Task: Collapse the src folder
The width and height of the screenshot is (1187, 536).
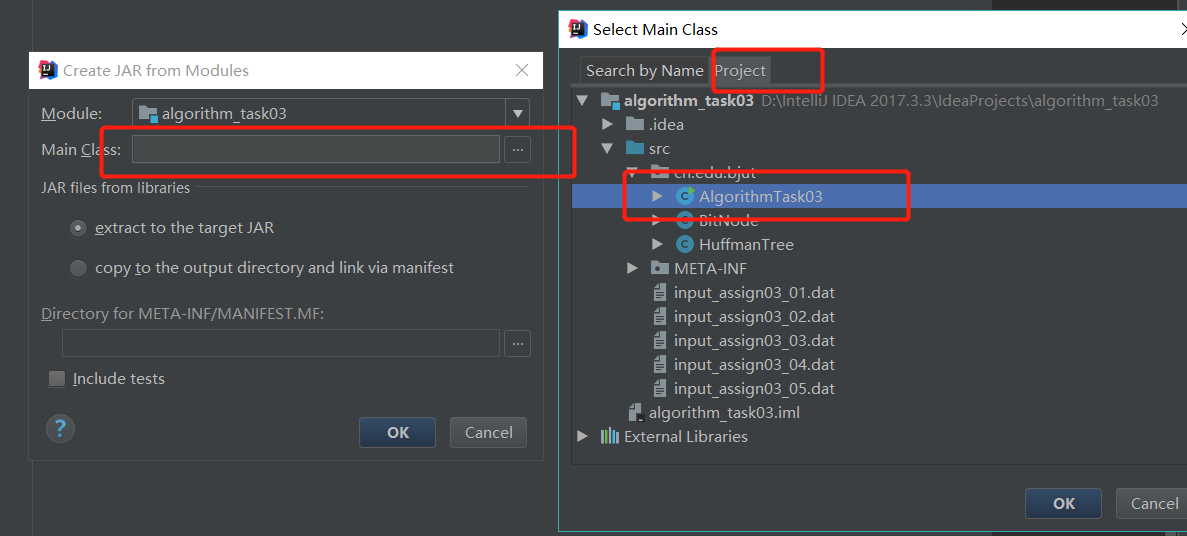Action: 607,148
